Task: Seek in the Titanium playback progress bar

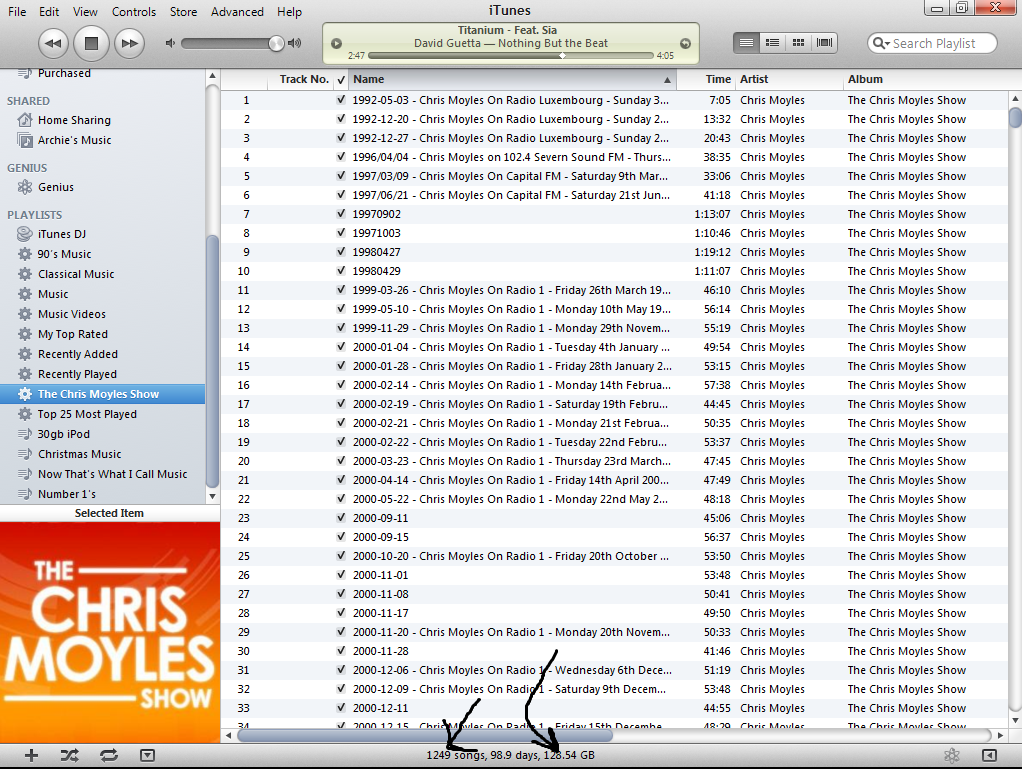Action: pos(510,55)
